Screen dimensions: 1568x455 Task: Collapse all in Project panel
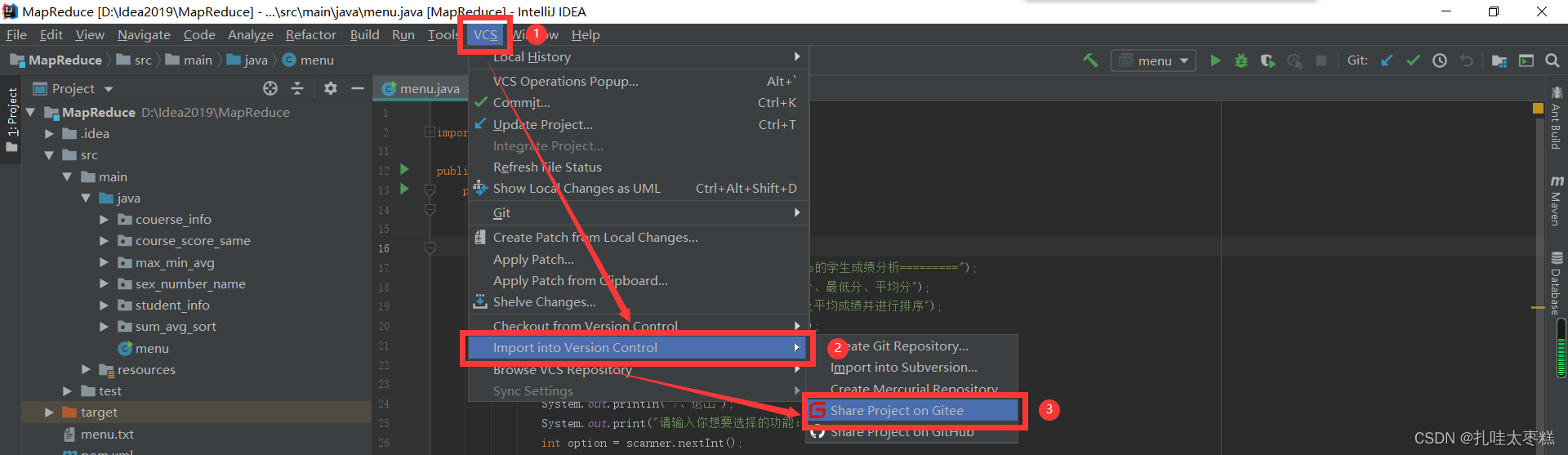pyautogui.click(x=297, y=88)
